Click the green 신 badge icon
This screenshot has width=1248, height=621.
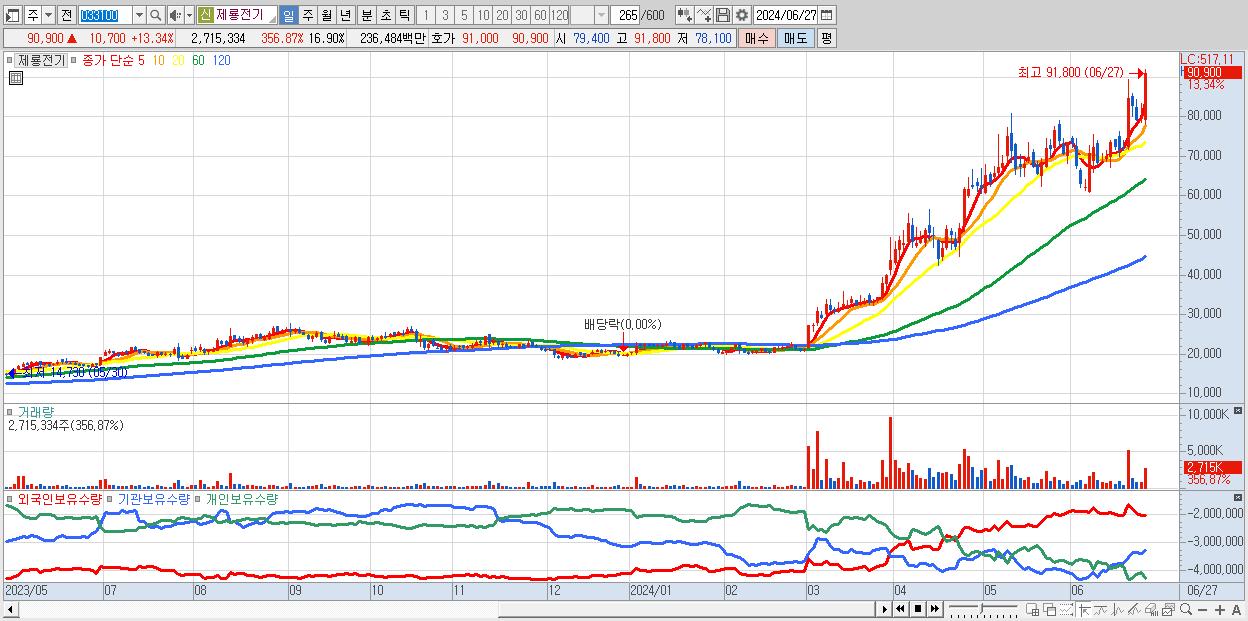pyautogui.click(x=205, y=15)
